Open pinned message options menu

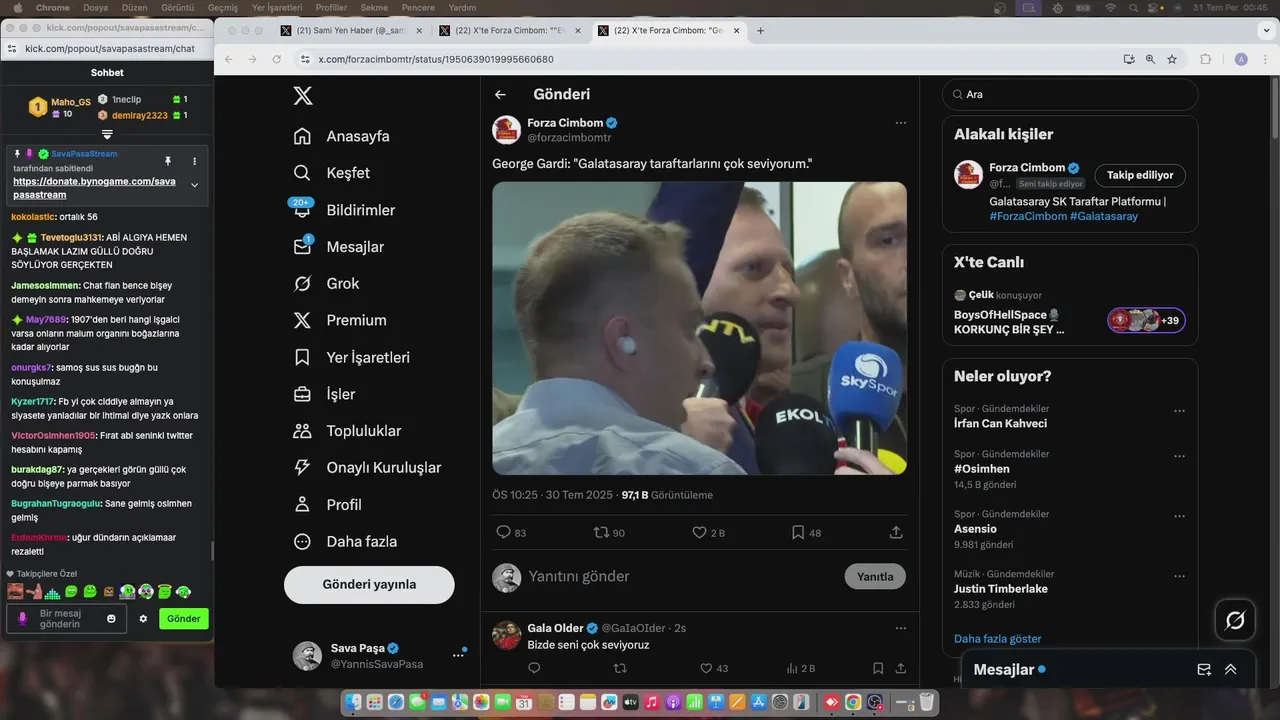point(194,161)
